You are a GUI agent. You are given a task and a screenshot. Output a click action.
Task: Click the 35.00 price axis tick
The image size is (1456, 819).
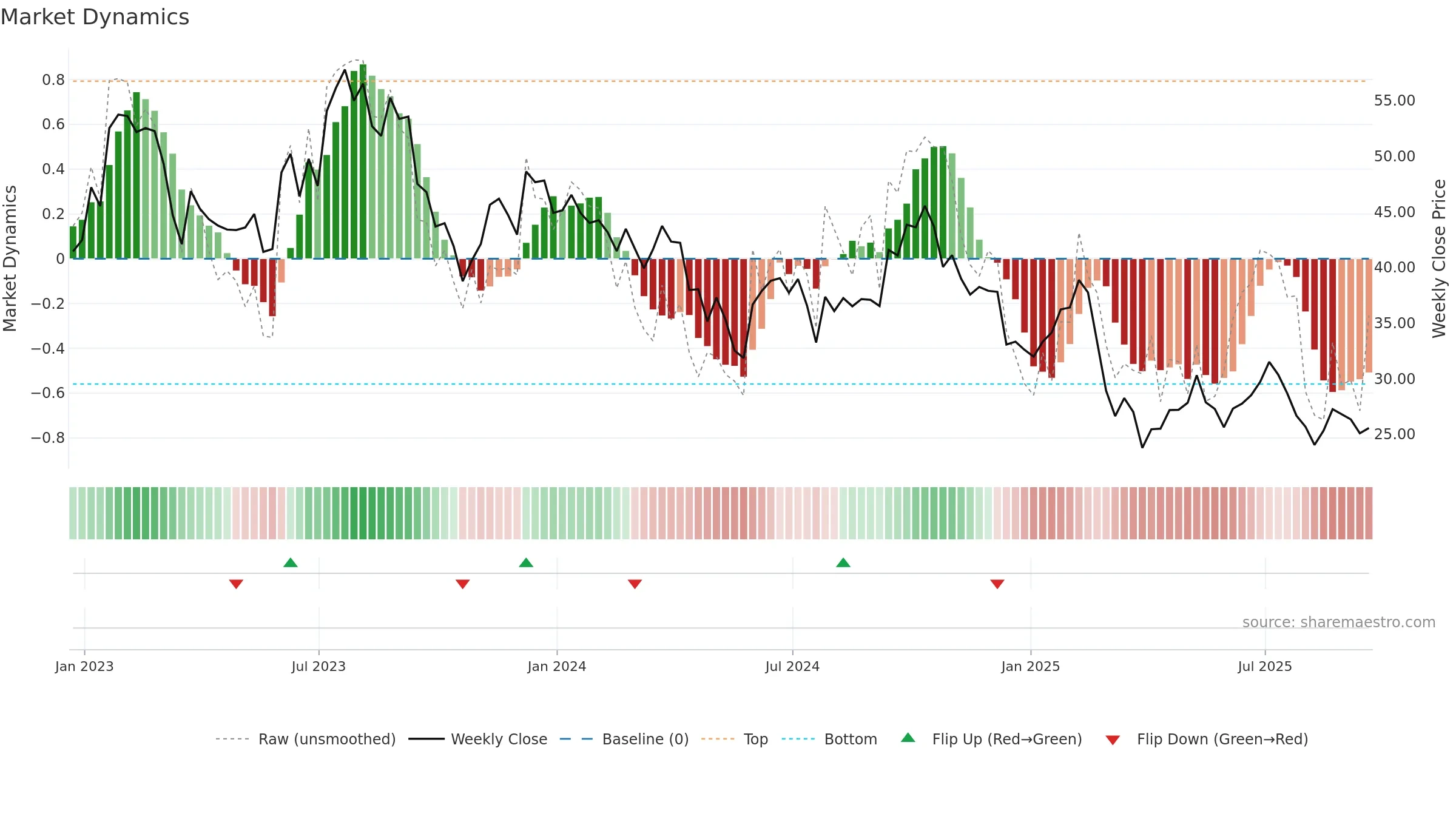click(1395, 323)
